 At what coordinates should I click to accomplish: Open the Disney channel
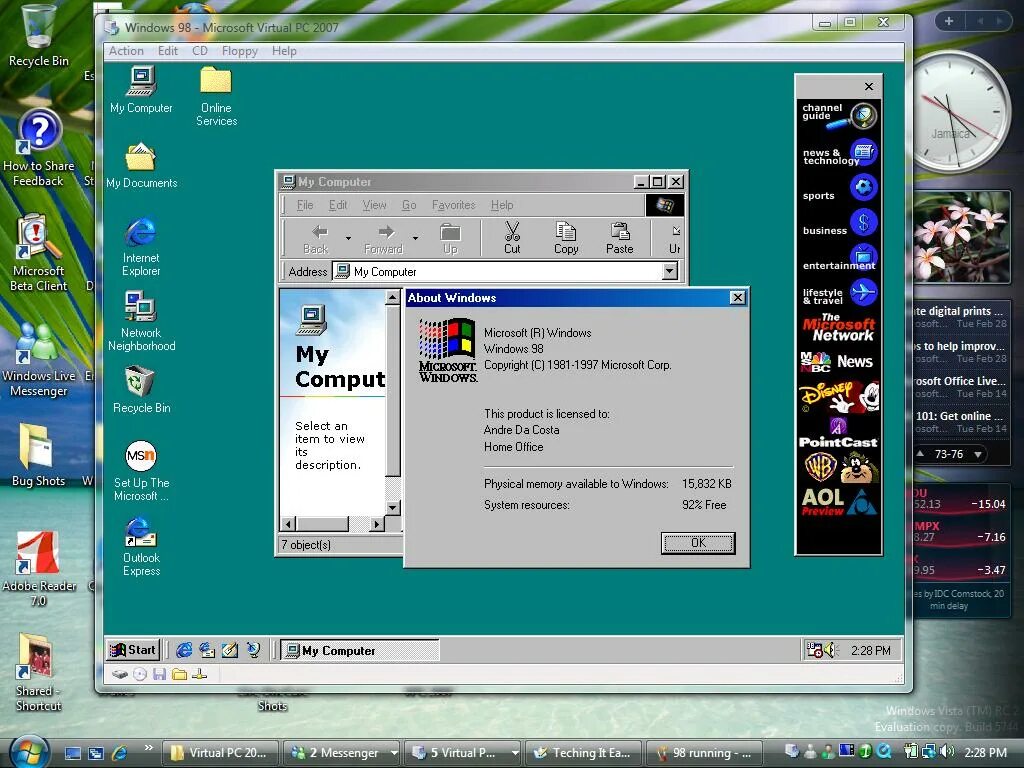point(839,396)
